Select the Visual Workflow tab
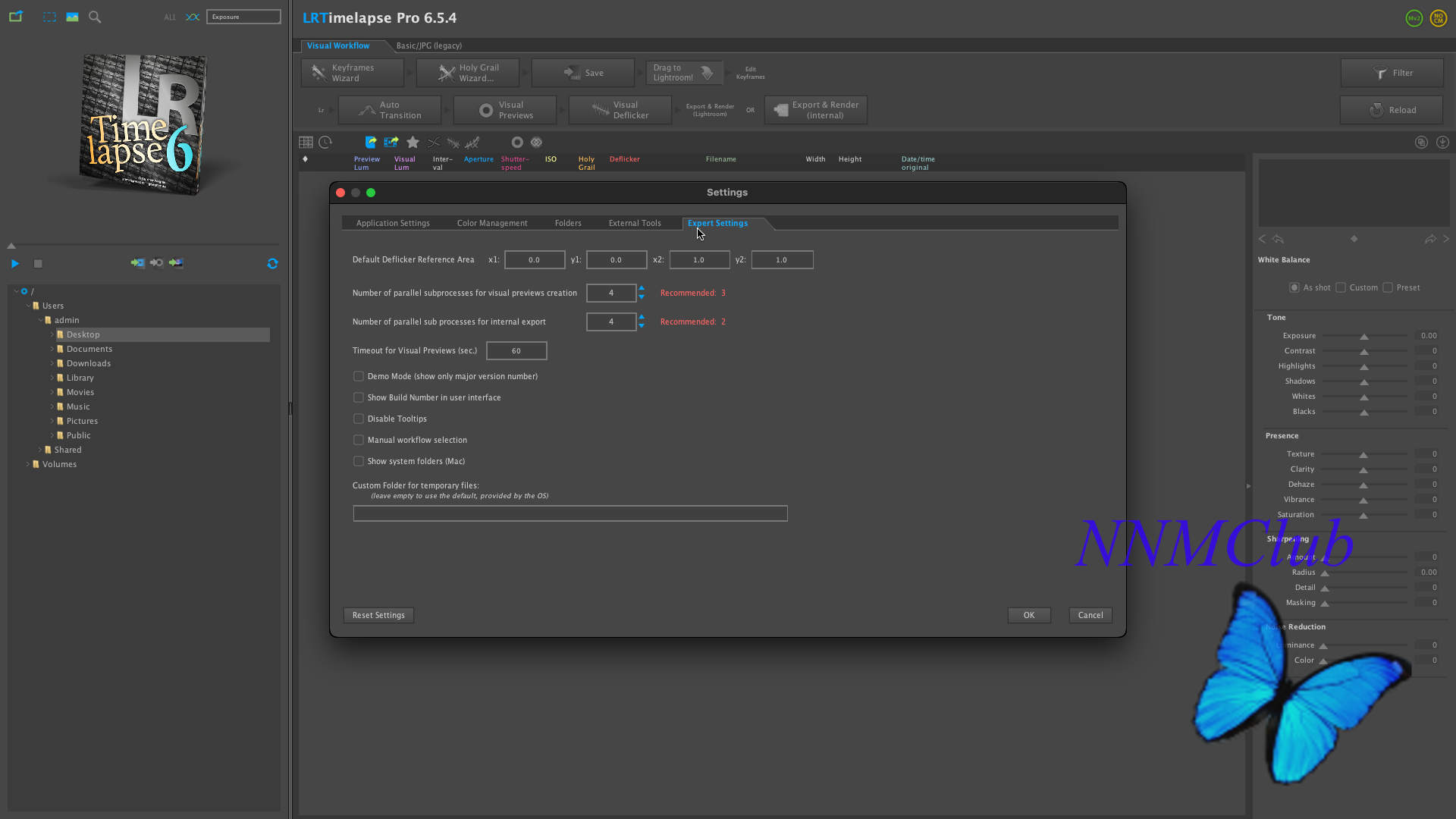 coord(338,45)
